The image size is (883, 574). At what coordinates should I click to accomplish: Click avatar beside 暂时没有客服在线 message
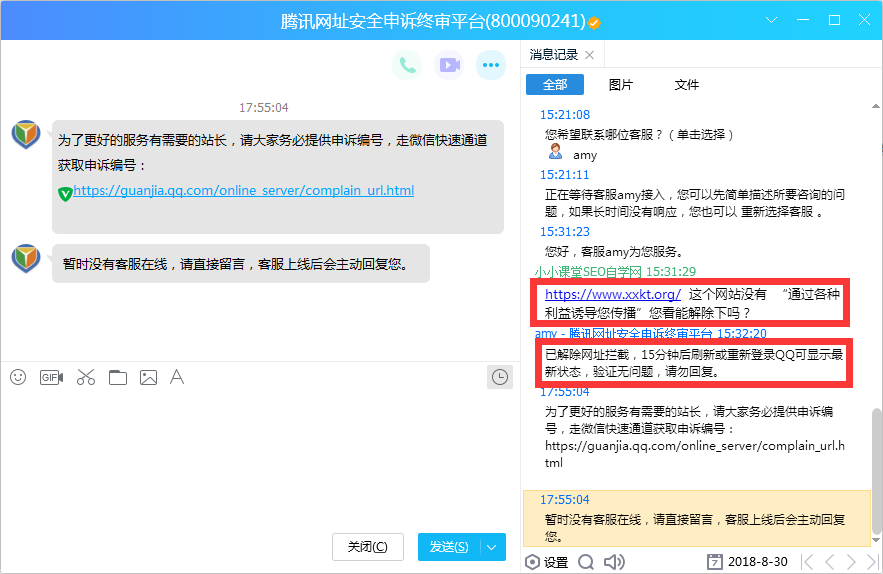26,259
